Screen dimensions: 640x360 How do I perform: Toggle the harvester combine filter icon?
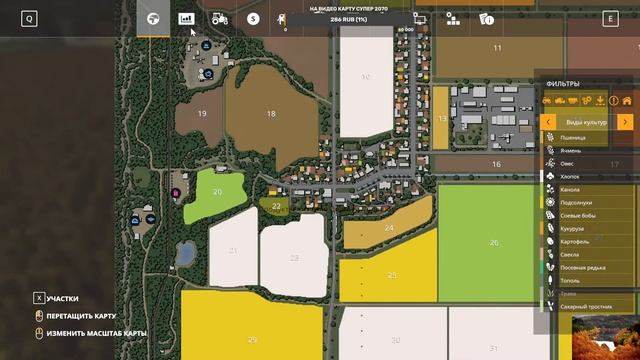click(x=560, y=100)
